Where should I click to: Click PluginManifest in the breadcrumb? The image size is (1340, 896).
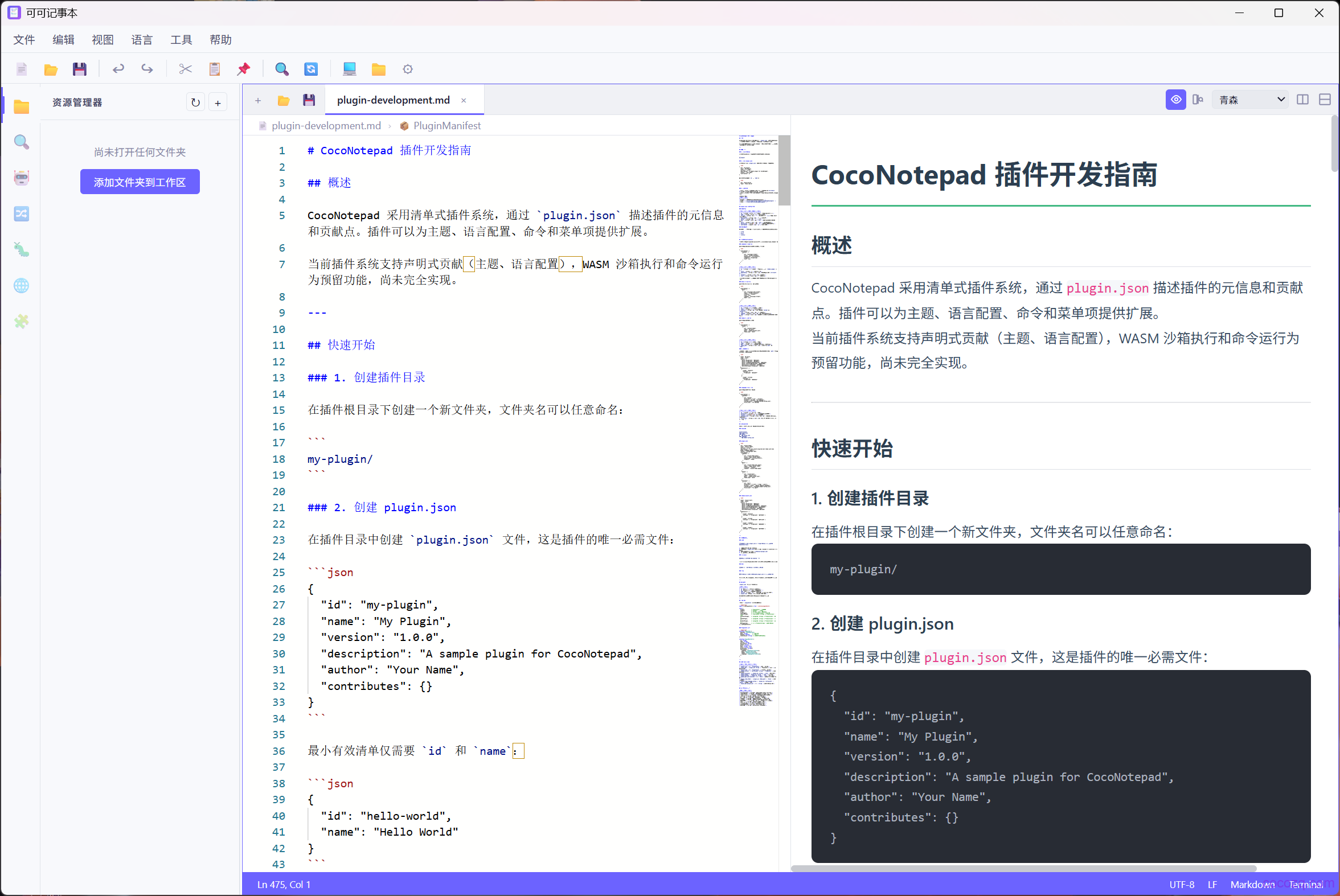[447, 126]
